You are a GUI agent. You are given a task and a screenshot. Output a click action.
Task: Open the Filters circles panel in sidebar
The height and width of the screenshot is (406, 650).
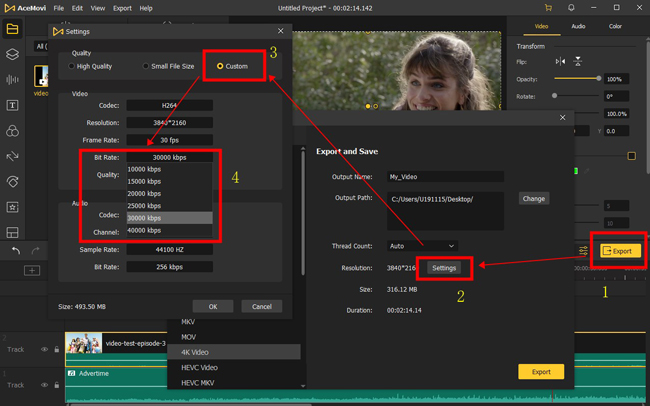click(12, 131)
